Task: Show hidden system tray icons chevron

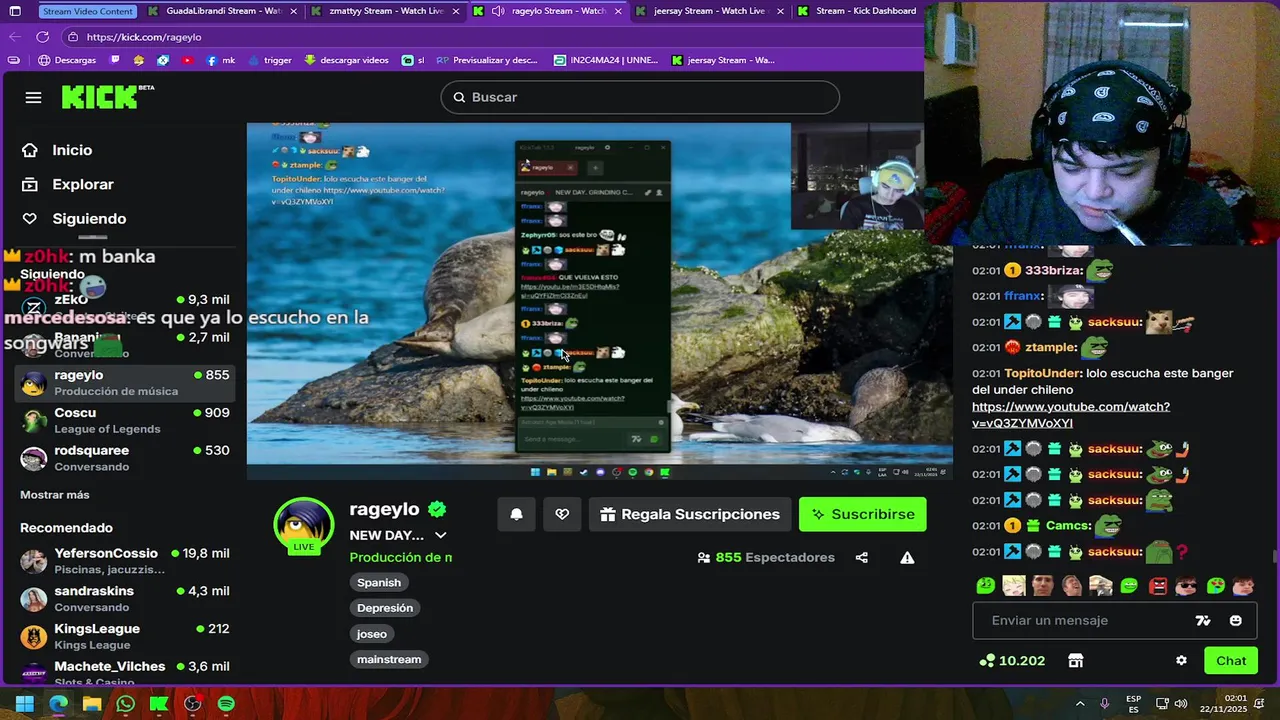Action: coord(1079,704)
